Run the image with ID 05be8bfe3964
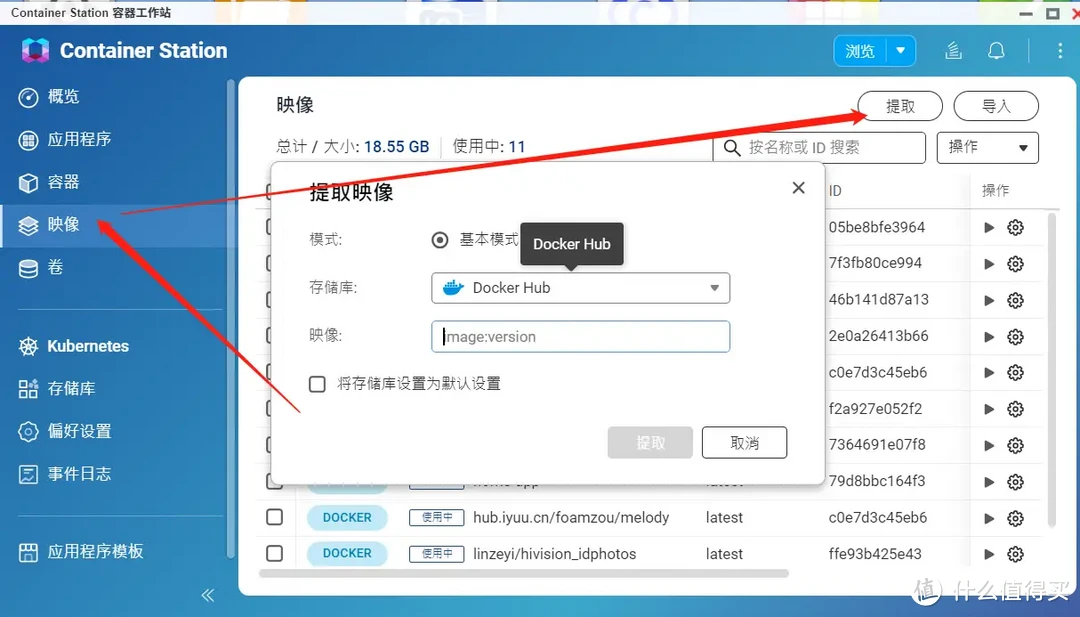Screen dimensions: 1080x617 (x=988, y=227)
